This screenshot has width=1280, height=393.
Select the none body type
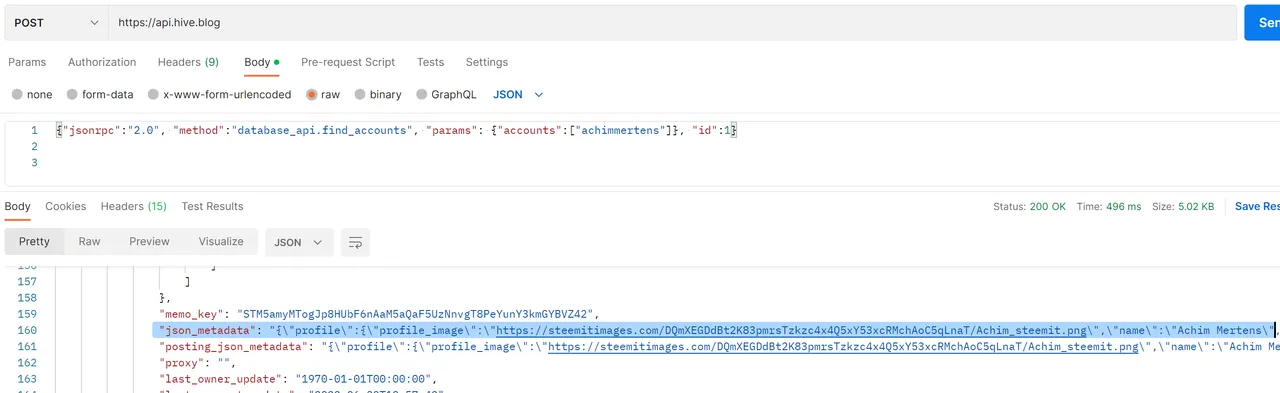[x=32, y=95]
